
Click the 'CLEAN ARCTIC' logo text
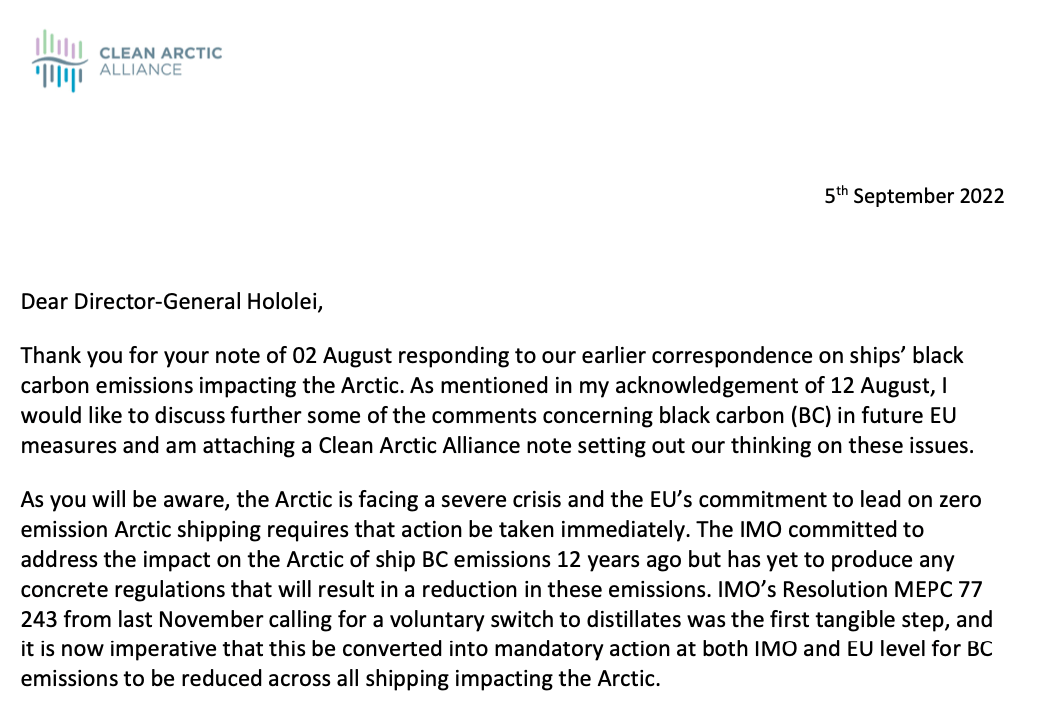point(161,53)
